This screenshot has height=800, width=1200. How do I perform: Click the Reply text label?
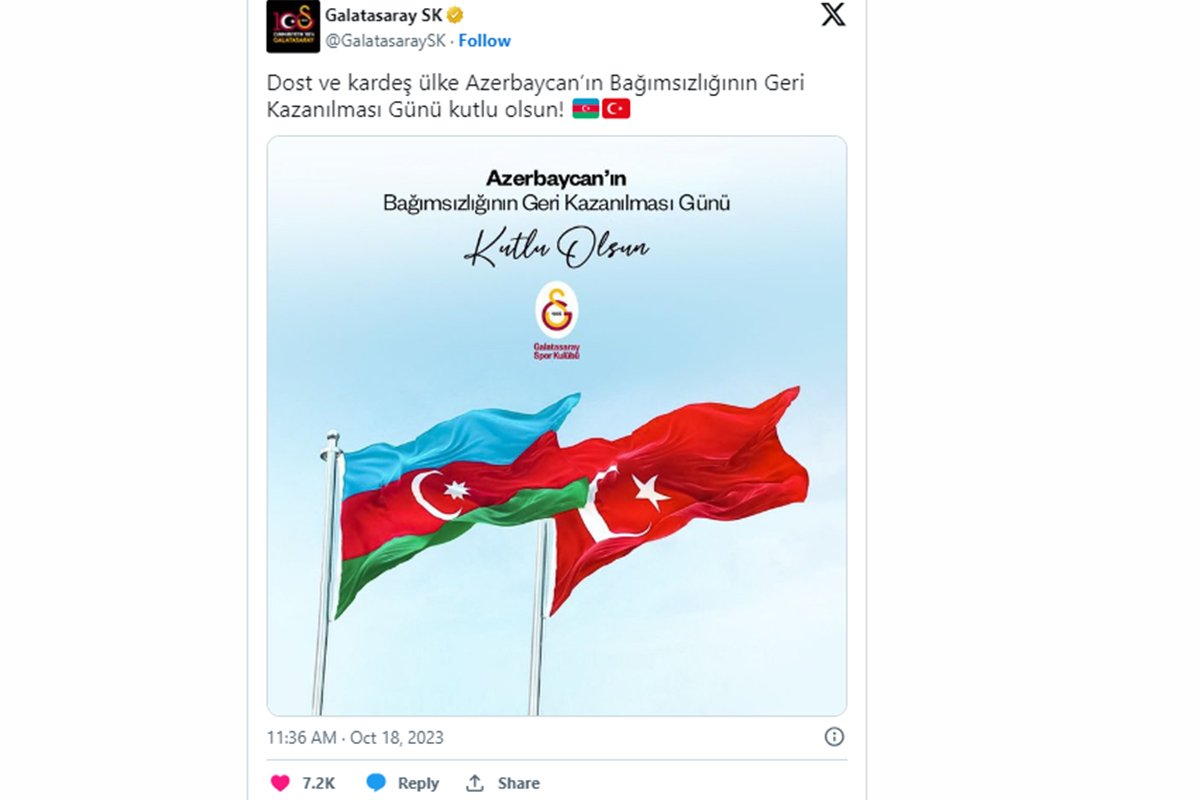point(418,783)
